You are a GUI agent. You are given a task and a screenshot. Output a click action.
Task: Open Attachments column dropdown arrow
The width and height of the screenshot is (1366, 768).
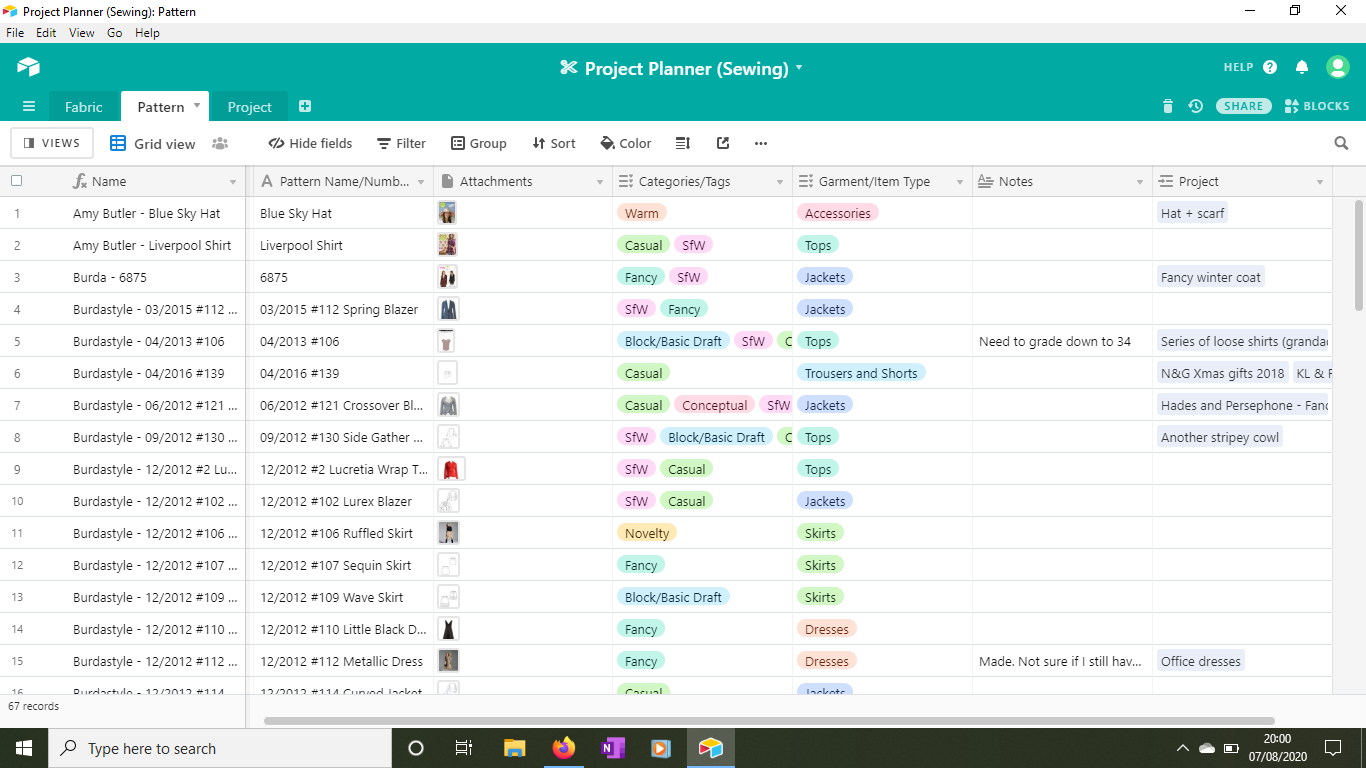(x=600, y=182)
